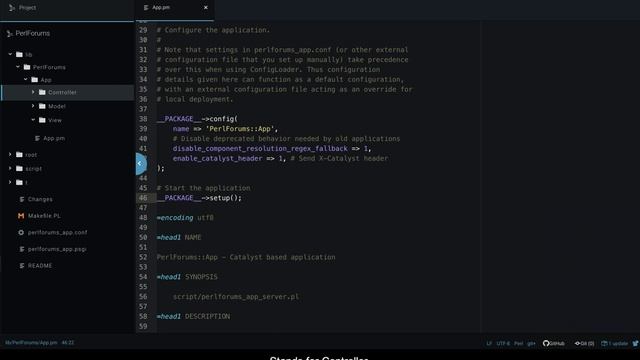The image size is (640, 360).
Task: Place cursor on '__PACKAGE__->setup();' line
Action: click(199, 198)
